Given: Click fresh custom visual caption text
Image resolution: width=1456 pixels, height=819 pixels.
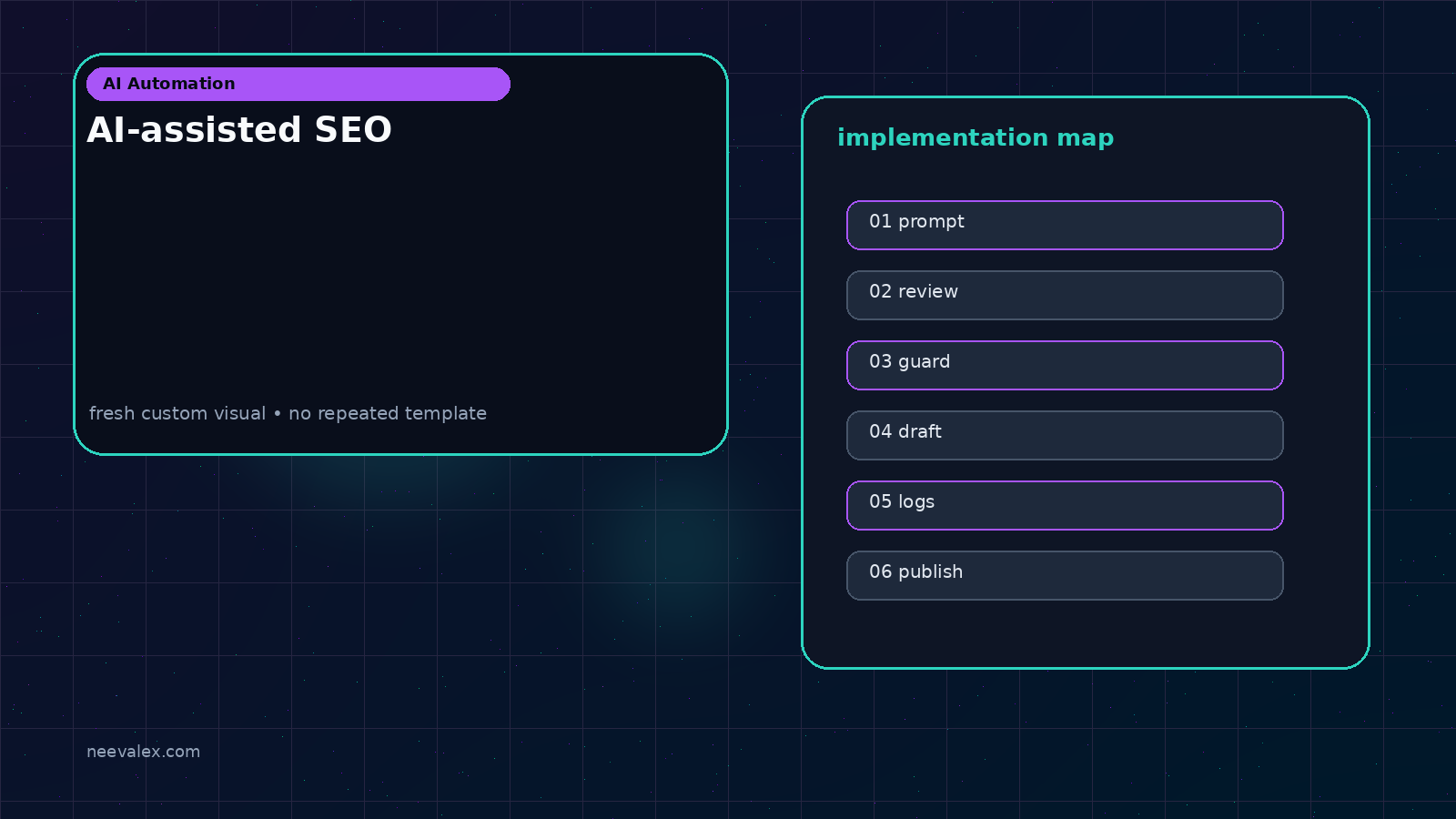Looking at the screenshot, I should (x=288, y=413).
